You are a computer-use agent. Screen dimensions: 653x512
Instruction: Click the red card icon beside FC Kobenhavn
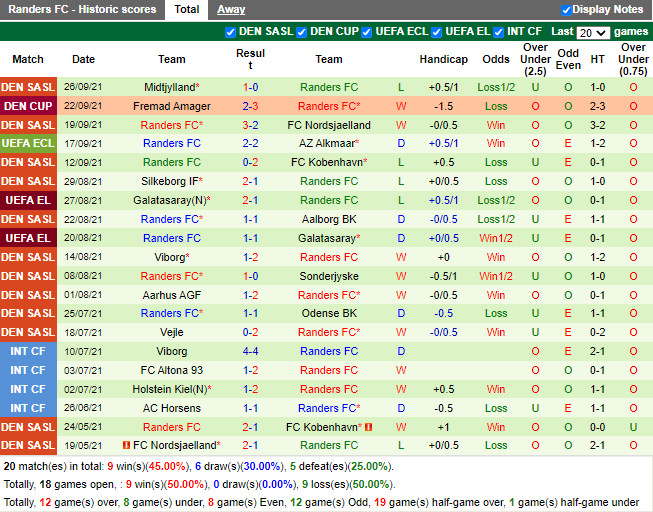[368, 427]
